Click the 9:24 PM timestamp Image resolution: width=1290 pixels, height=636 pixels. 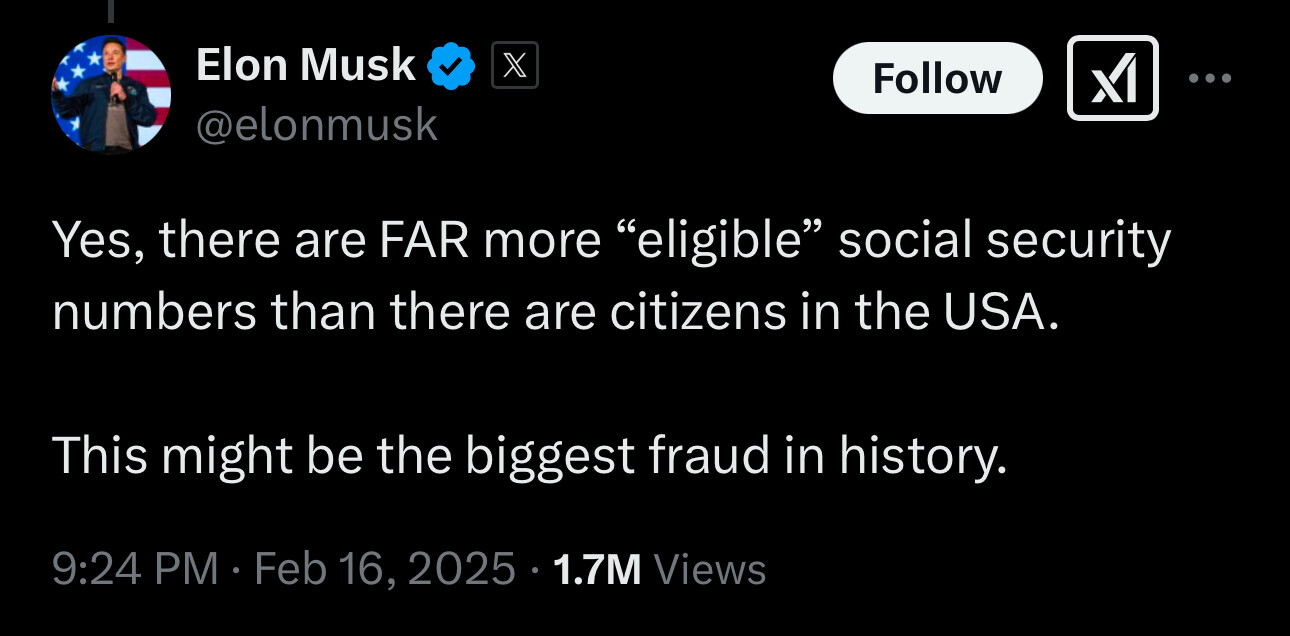[134, 569]
